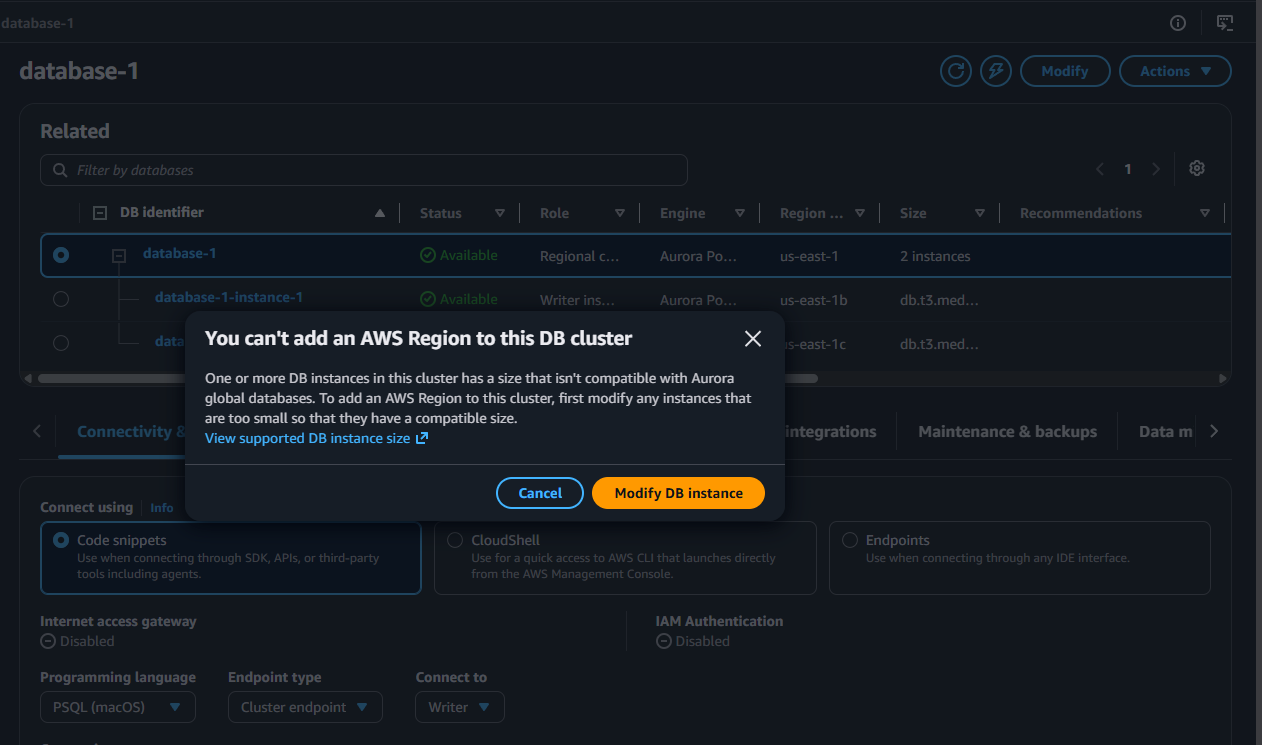Sort the Engine column
The width and height of the screenshot is (1262, 745).
point(740,213)
